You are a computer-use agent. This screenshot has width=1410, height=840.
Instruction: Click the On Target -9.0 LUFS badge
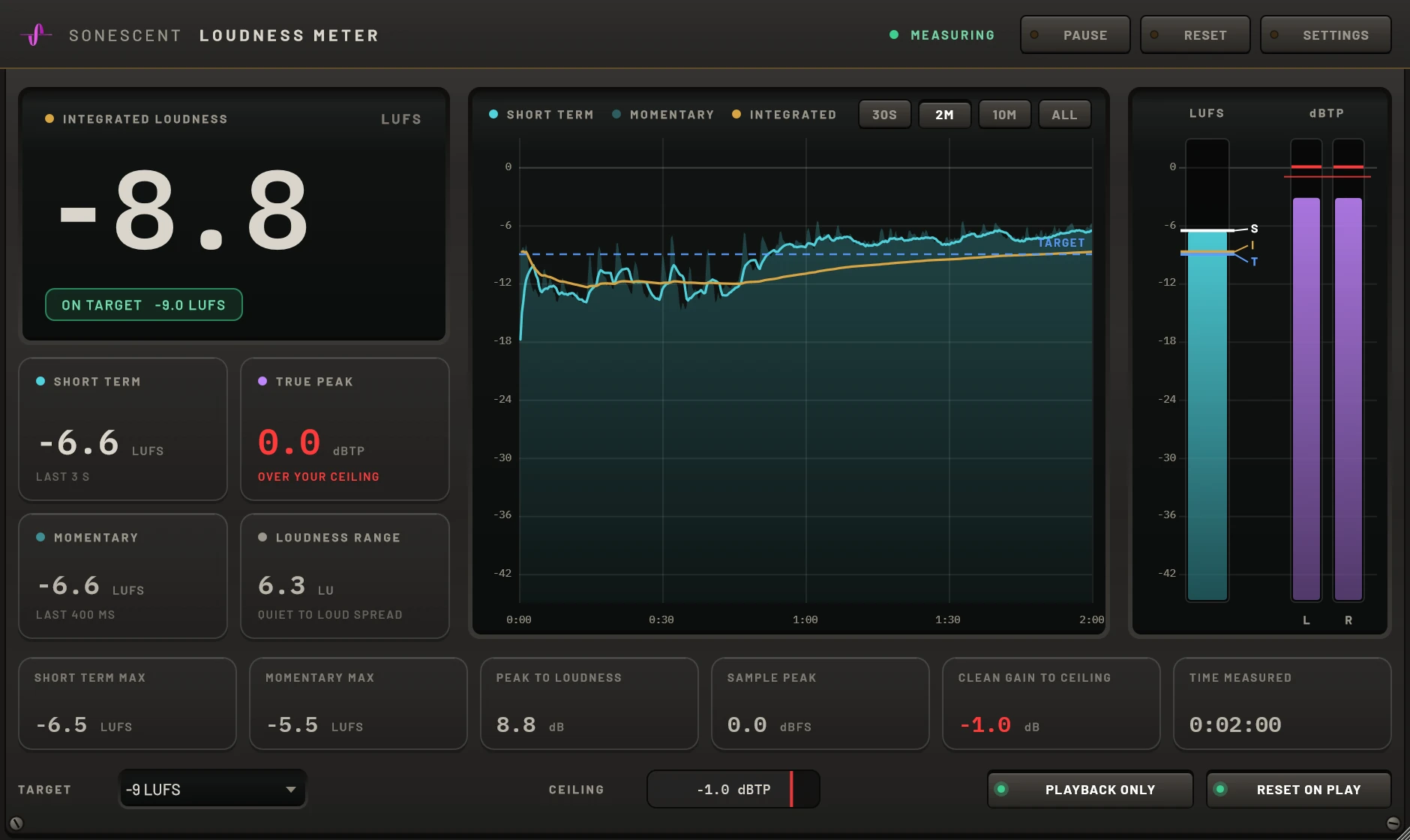tap(144, 305)
